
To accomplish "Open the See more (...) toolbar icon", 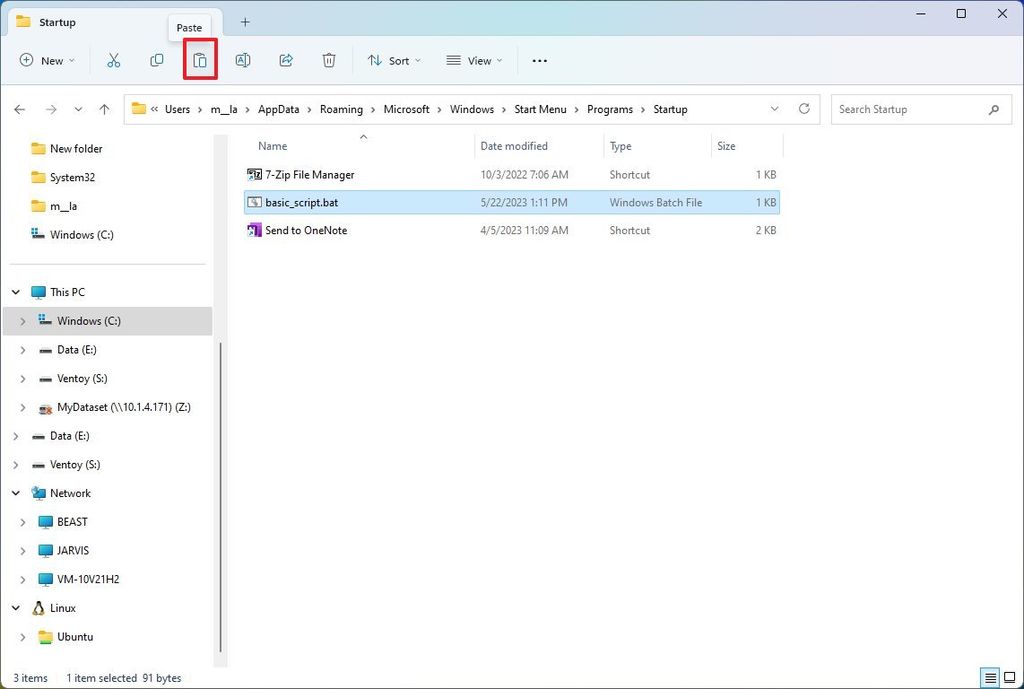I will tap(539, 61).
